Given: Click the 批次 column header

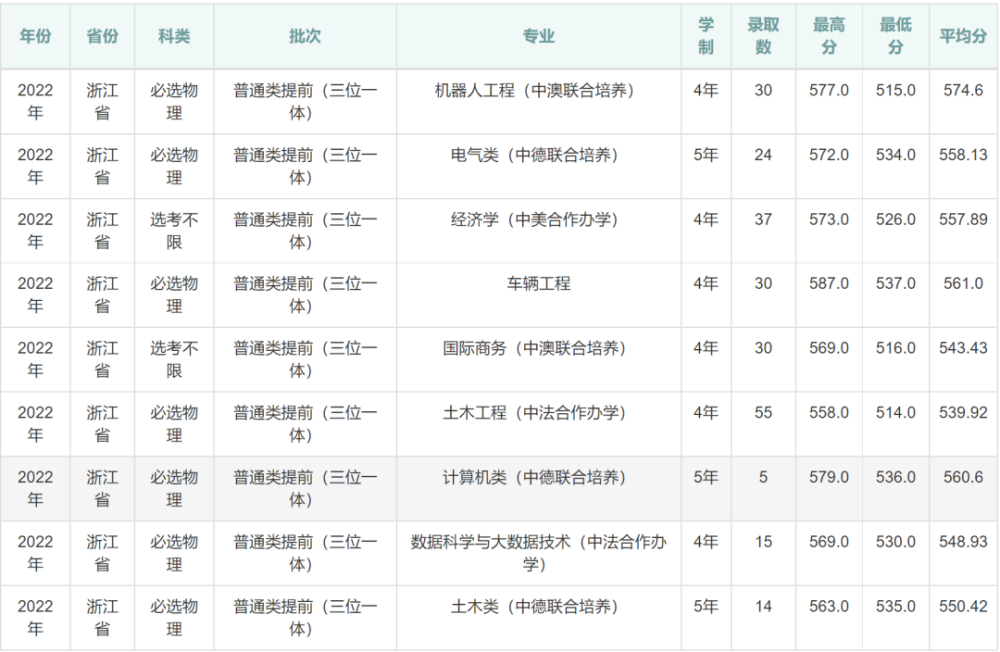Looking at the screenshot, I should pyautogui.click(x=304, y=36).
